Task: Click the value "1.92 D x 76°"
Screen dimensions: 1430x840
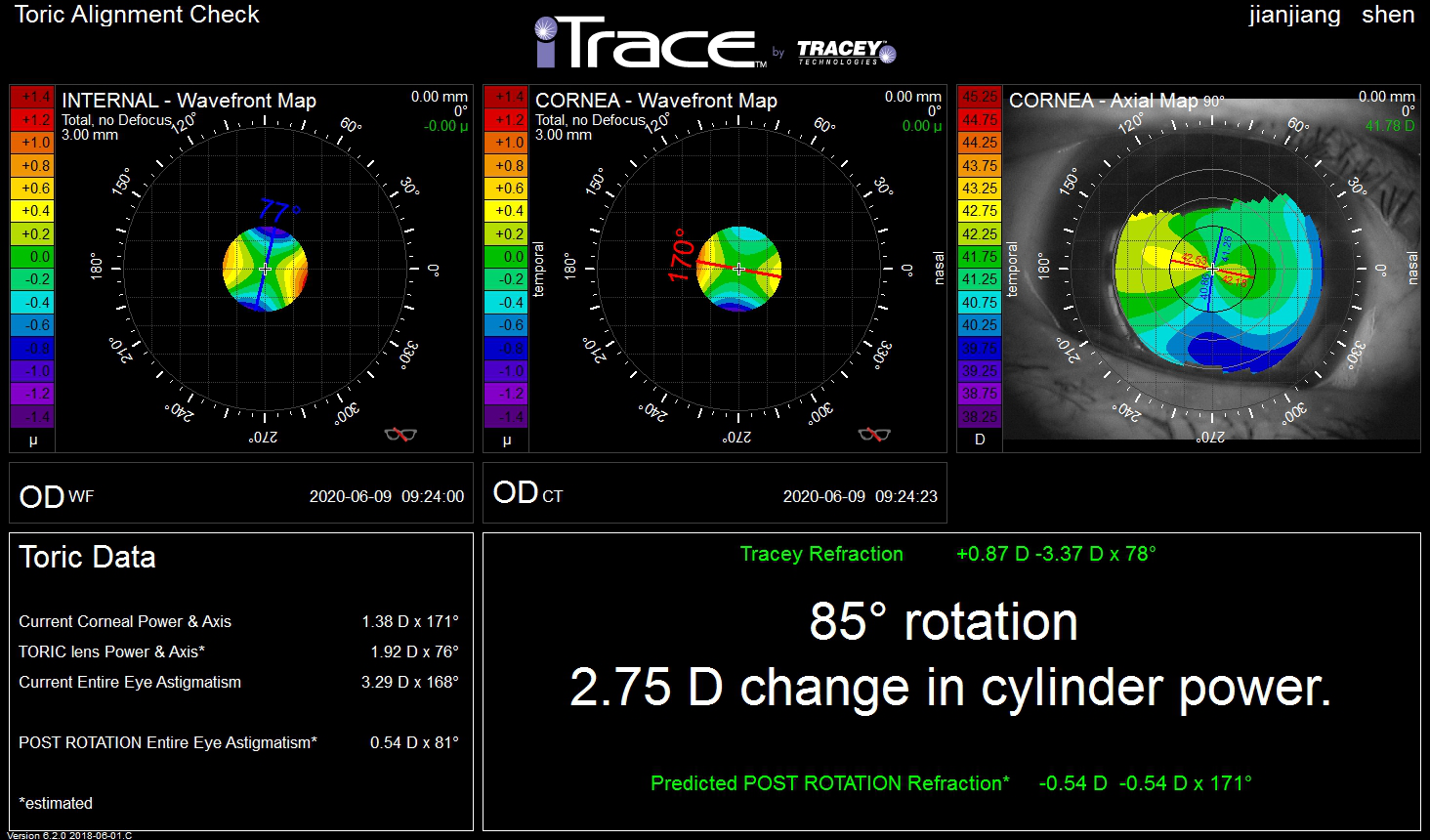Action: [x=414, y=651]
